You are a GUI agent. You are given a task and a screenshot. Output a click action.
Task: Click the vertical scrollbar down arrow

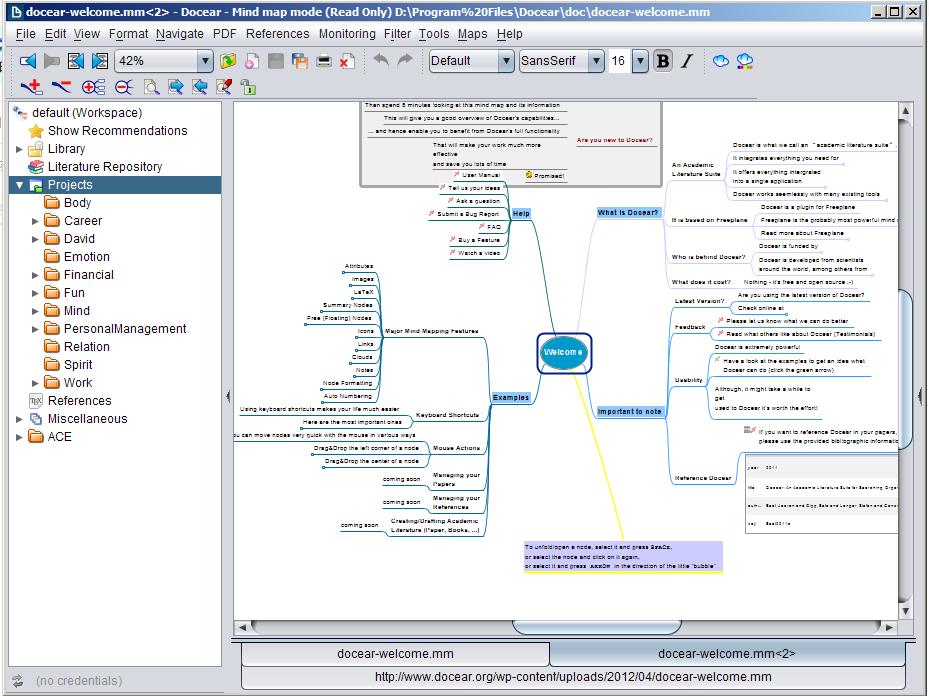tap(905, 611)
